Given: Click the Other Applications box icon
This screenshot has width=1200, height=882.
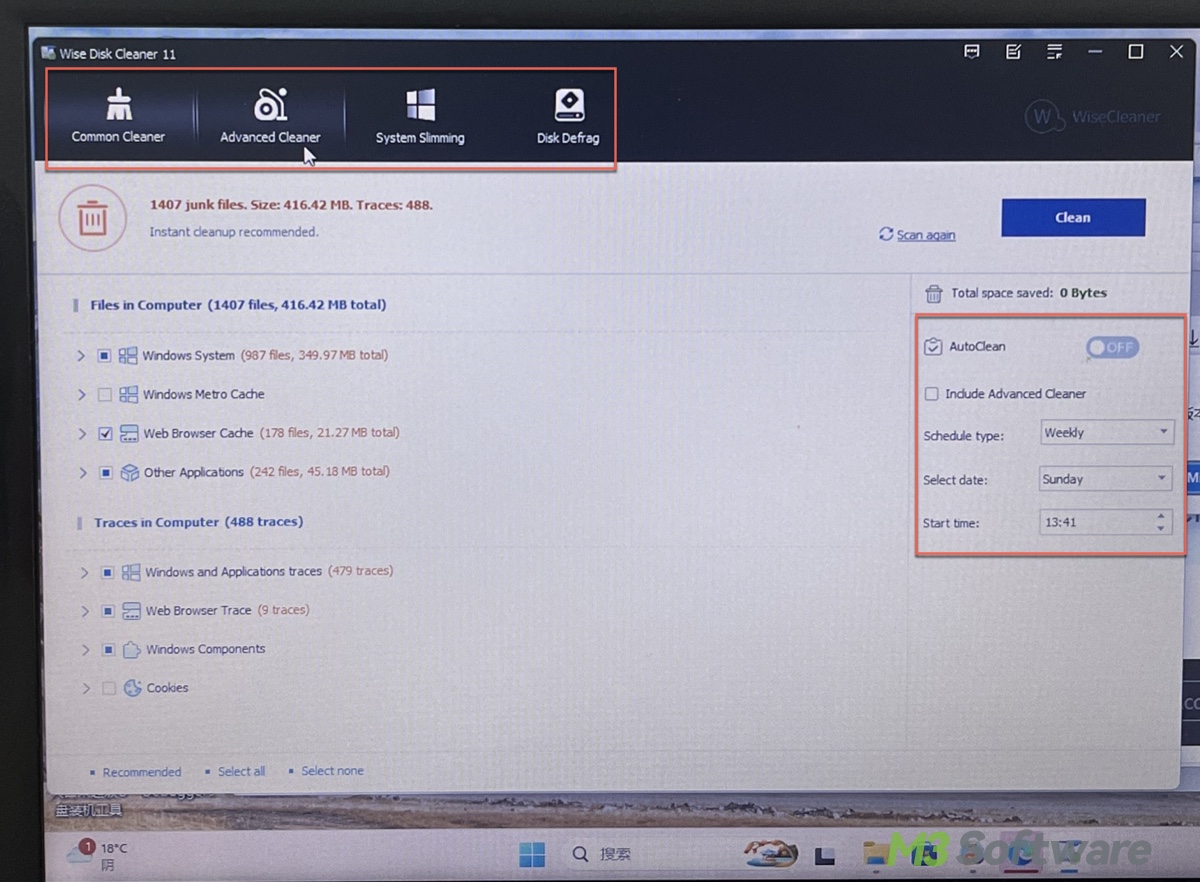Looking at the screenshot, I should (x=129, y=472).
